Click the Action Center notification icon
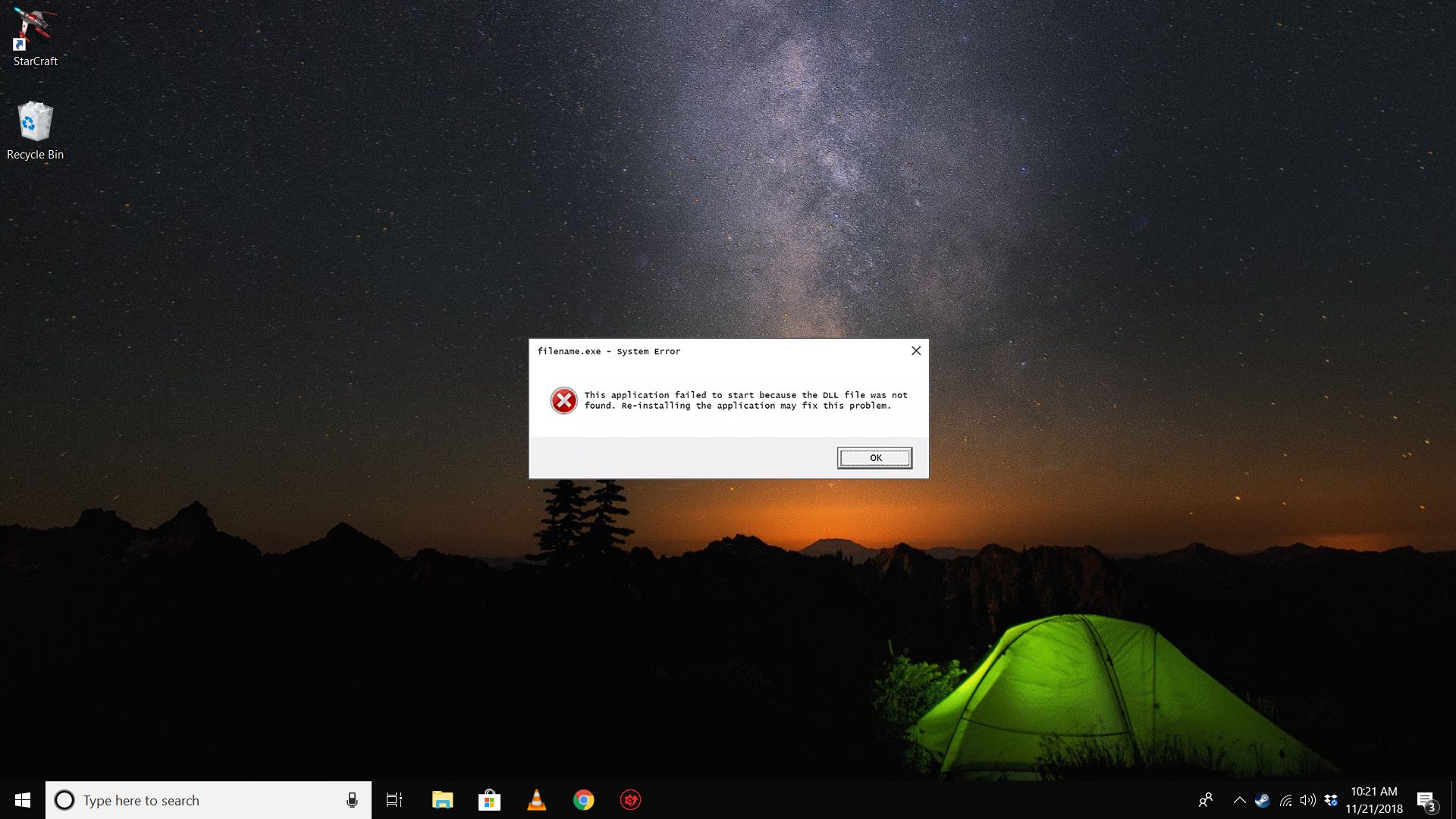The image size is (1456, 819). pyautogui.click(x=1427, y=799)
